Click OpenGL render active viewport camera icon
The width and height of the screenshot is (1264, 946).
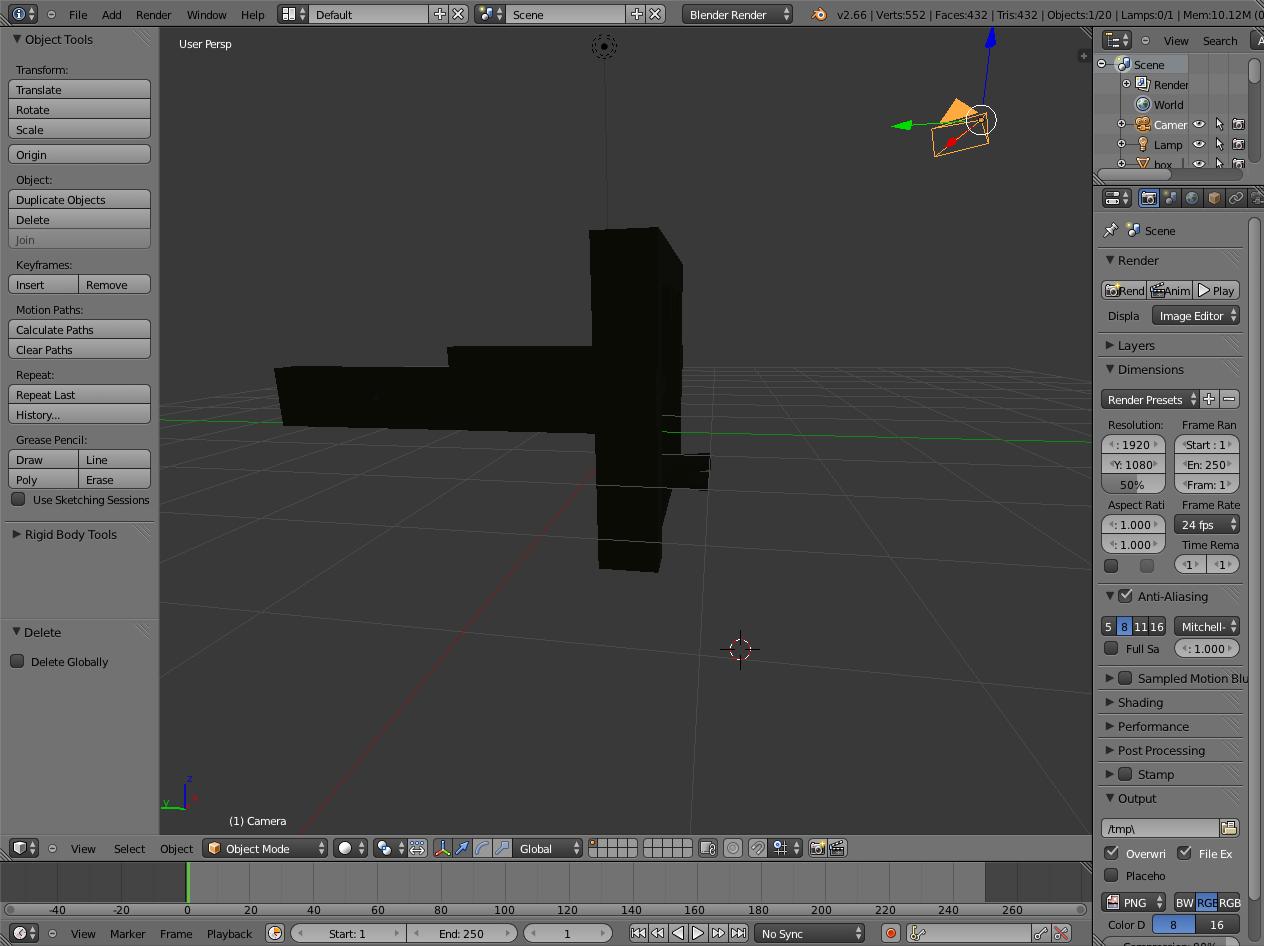pyautogui.click(x=817, y=848)
